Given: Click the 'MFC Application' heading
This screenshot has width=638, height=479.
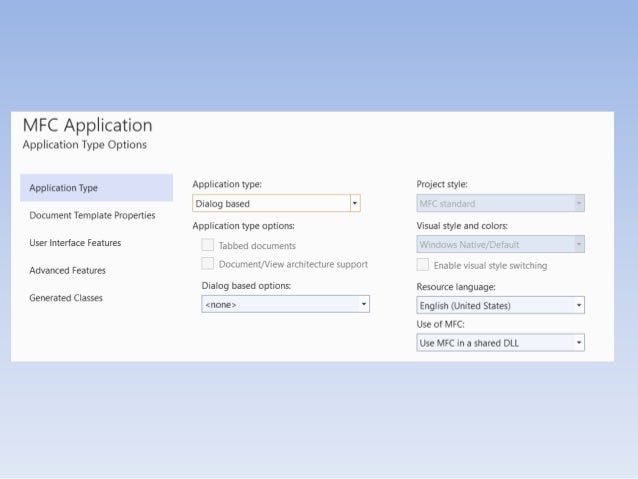Looking at the screenshot, I should (x=87, y=125).
